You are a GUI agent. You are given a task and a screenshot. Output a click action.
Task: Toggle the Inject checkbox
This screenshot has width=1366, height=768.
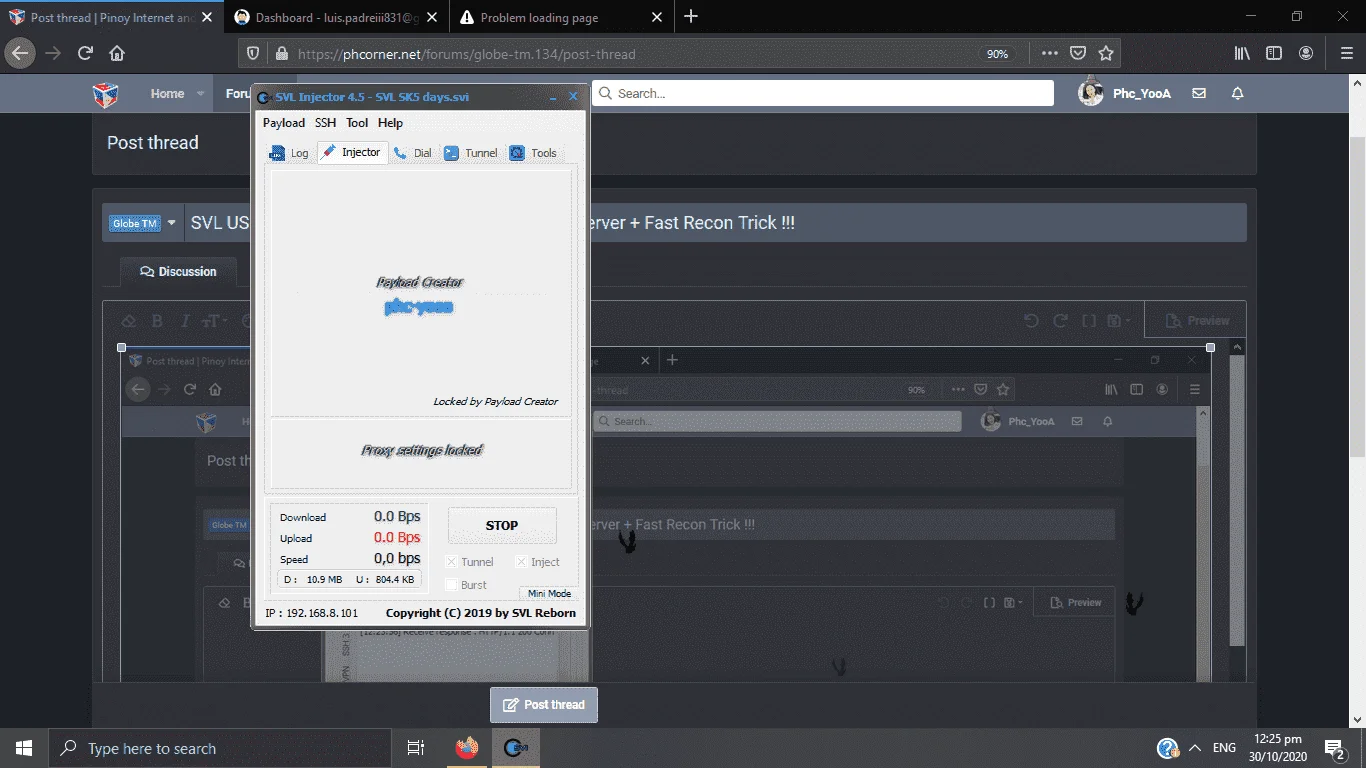click(x=538, y=562)
